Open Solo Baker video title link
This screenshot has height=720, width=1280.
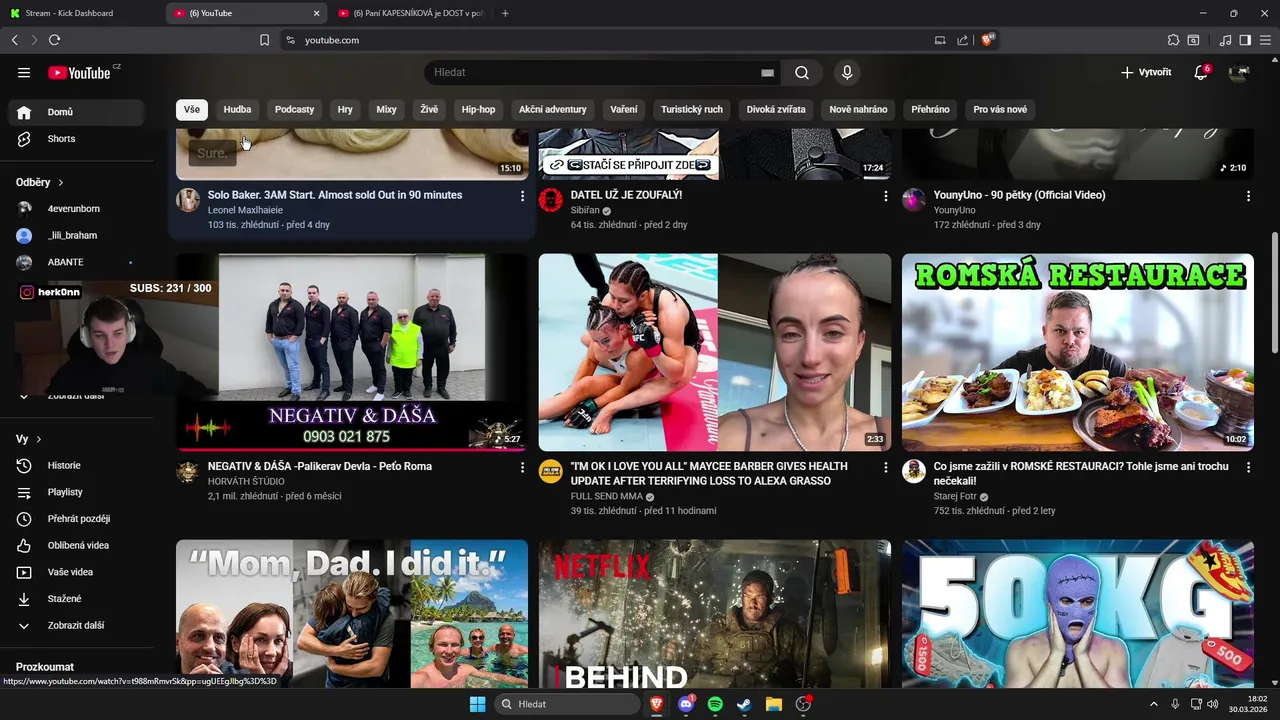pos(335,195)
